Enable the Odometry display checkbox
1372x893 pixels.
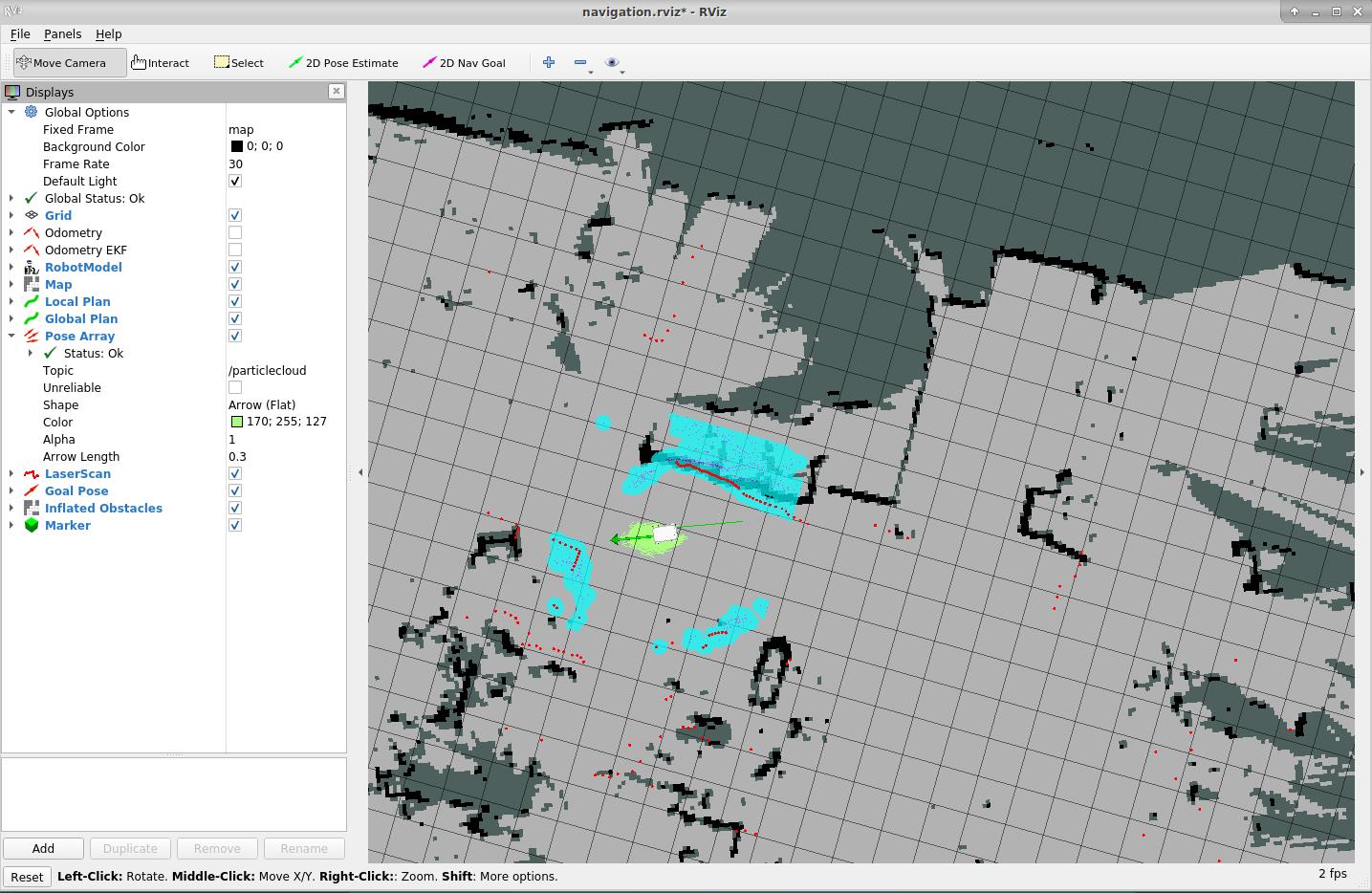click(234, 232)
